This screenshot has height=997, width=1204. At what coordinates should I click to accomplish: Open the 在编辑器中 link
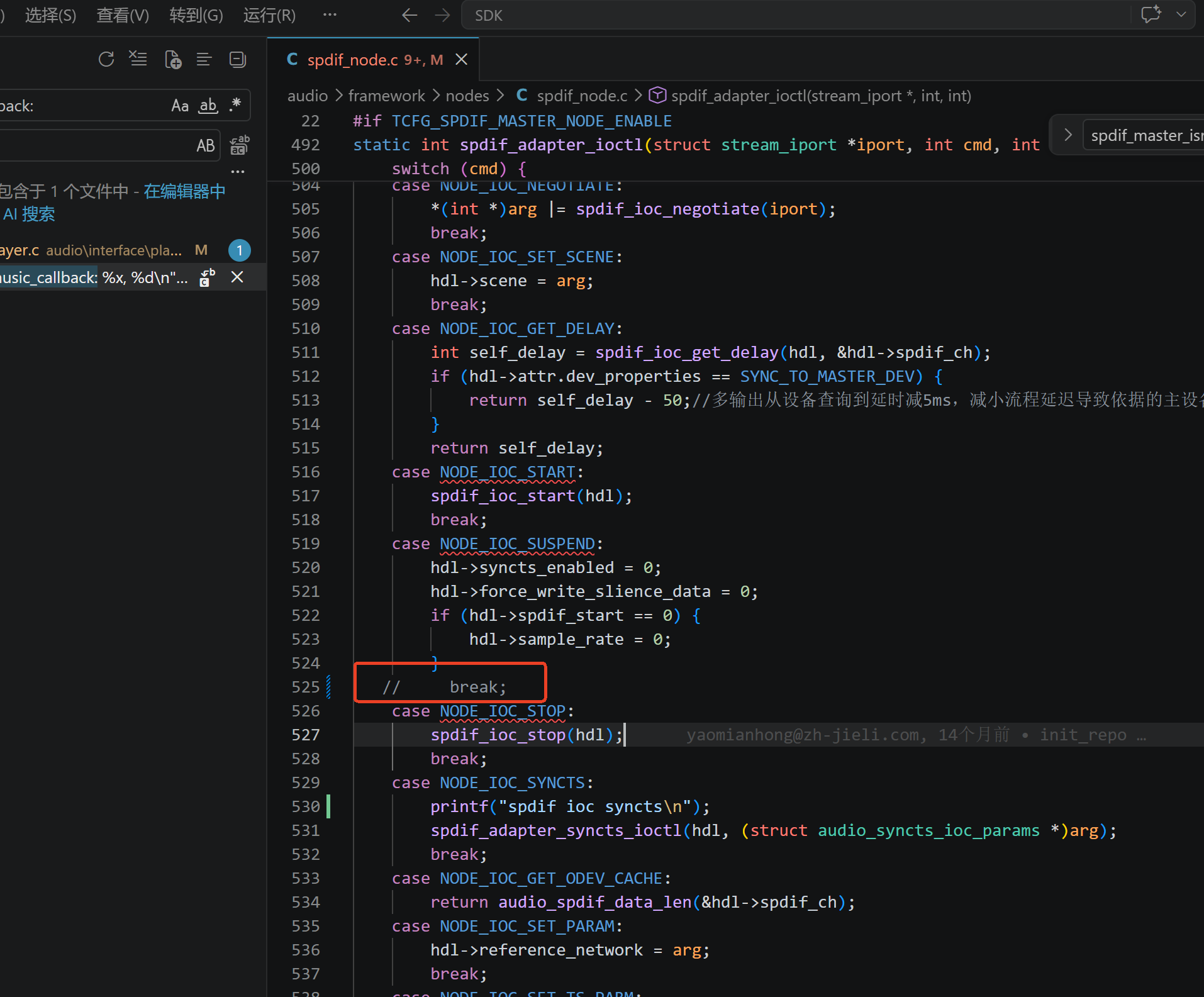point(185,191)
